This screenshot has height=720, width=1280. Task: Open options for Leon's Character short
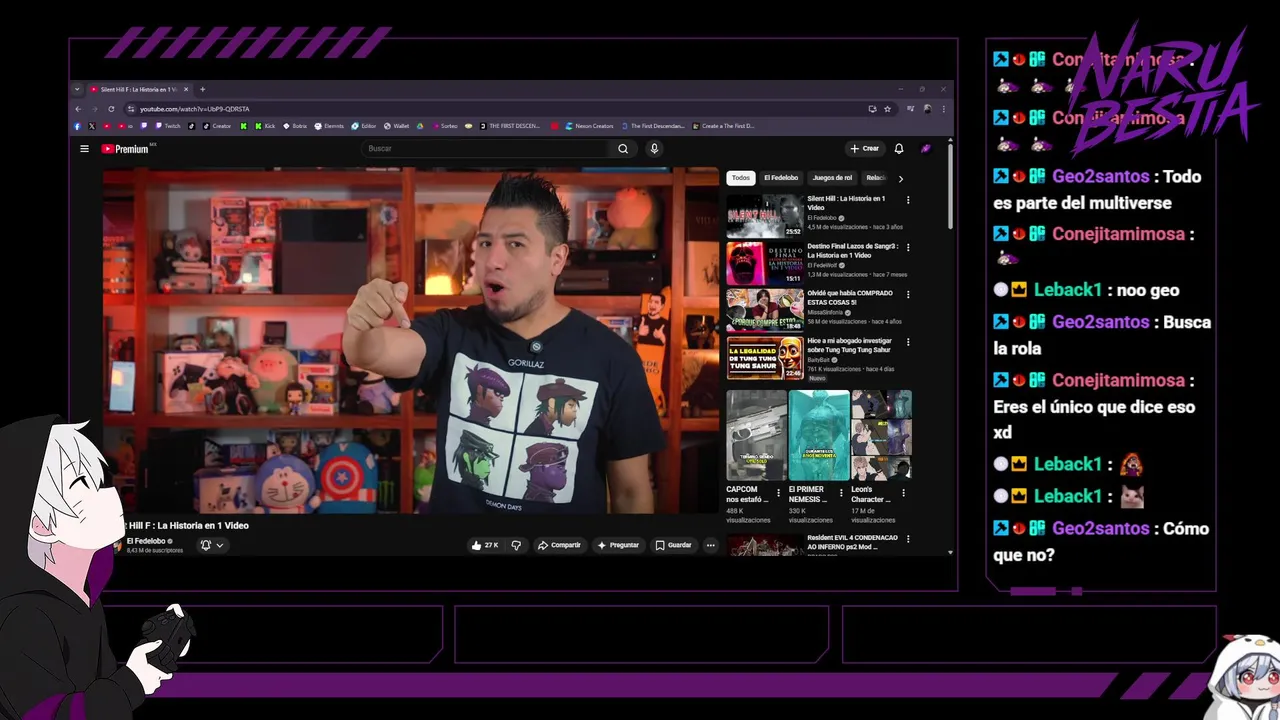905,493
